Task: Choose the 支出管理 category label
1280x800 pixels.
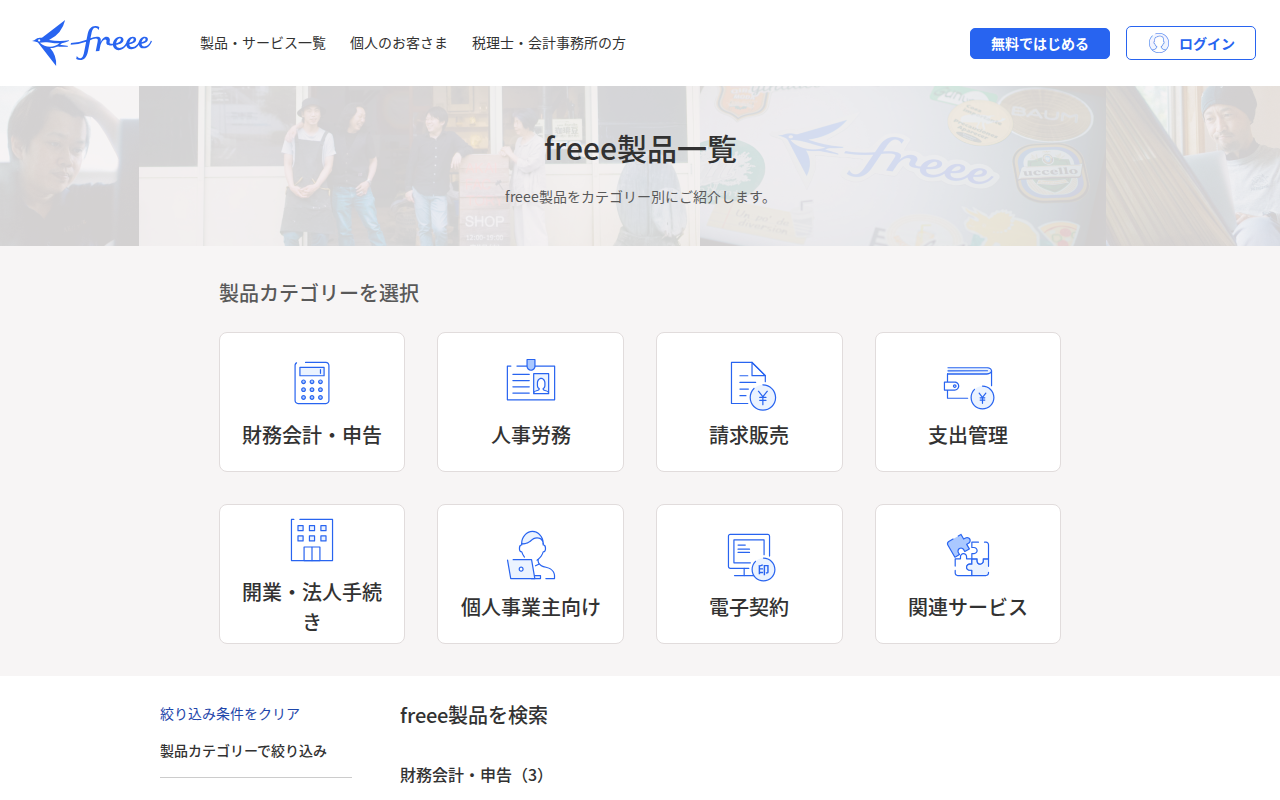Action: [x=968, y=436]
